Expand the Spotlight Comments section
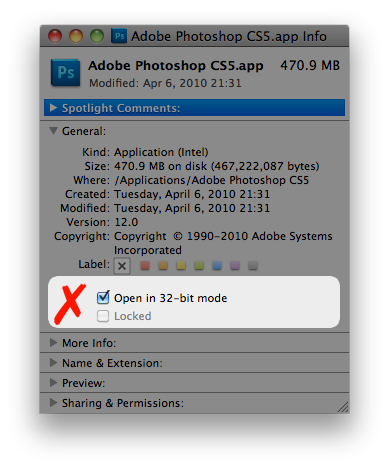 (53, 108)
